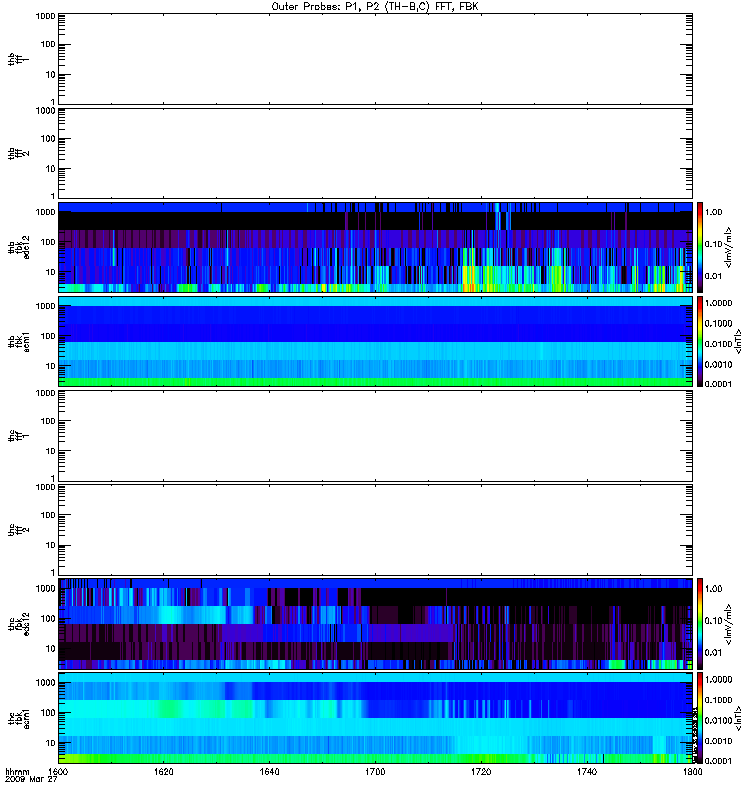Click the 1800 time tick label
Screen dimensions: 750x800
click(x=692, y=772)
